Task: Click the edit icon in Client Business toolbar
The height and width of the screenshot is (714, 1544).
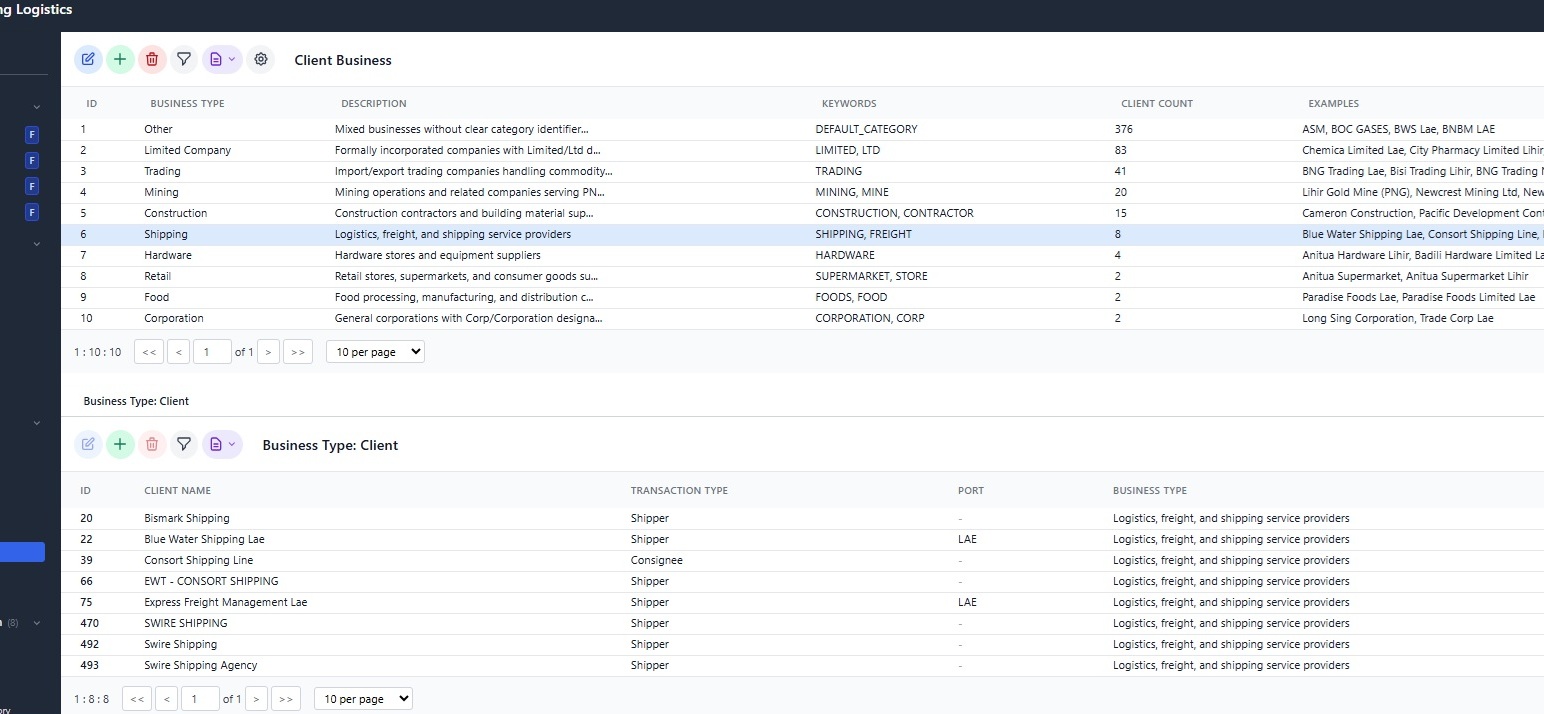Action: [x=88, y=60]
